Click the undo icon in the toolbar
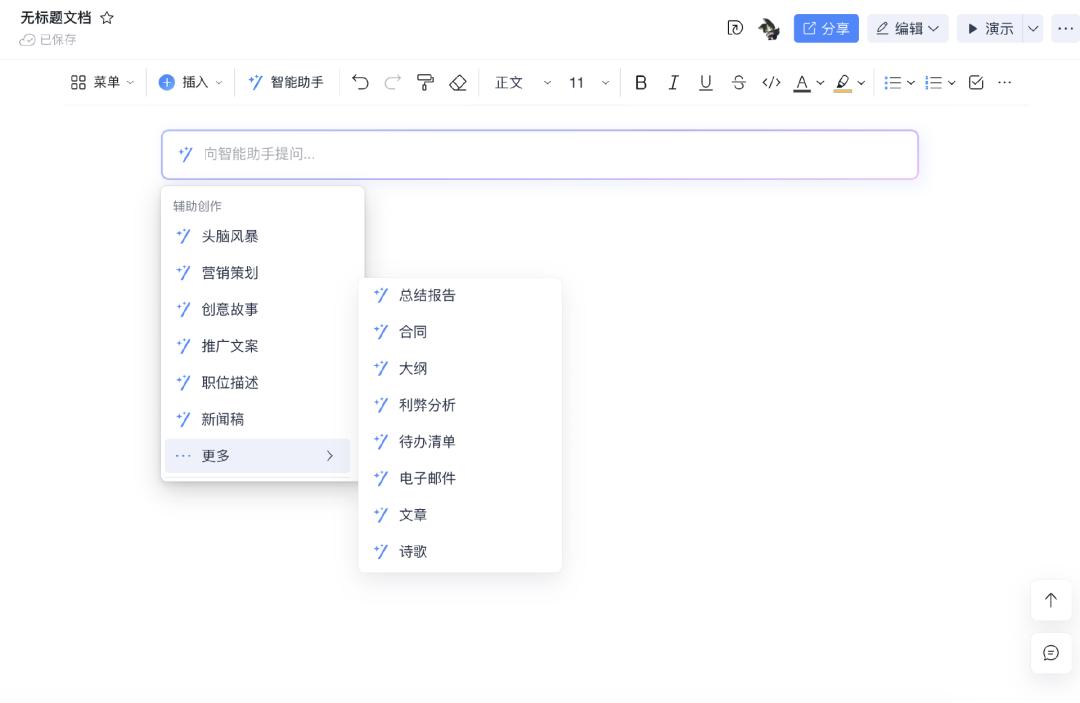The image size is (1080, 703). (361, 83)
